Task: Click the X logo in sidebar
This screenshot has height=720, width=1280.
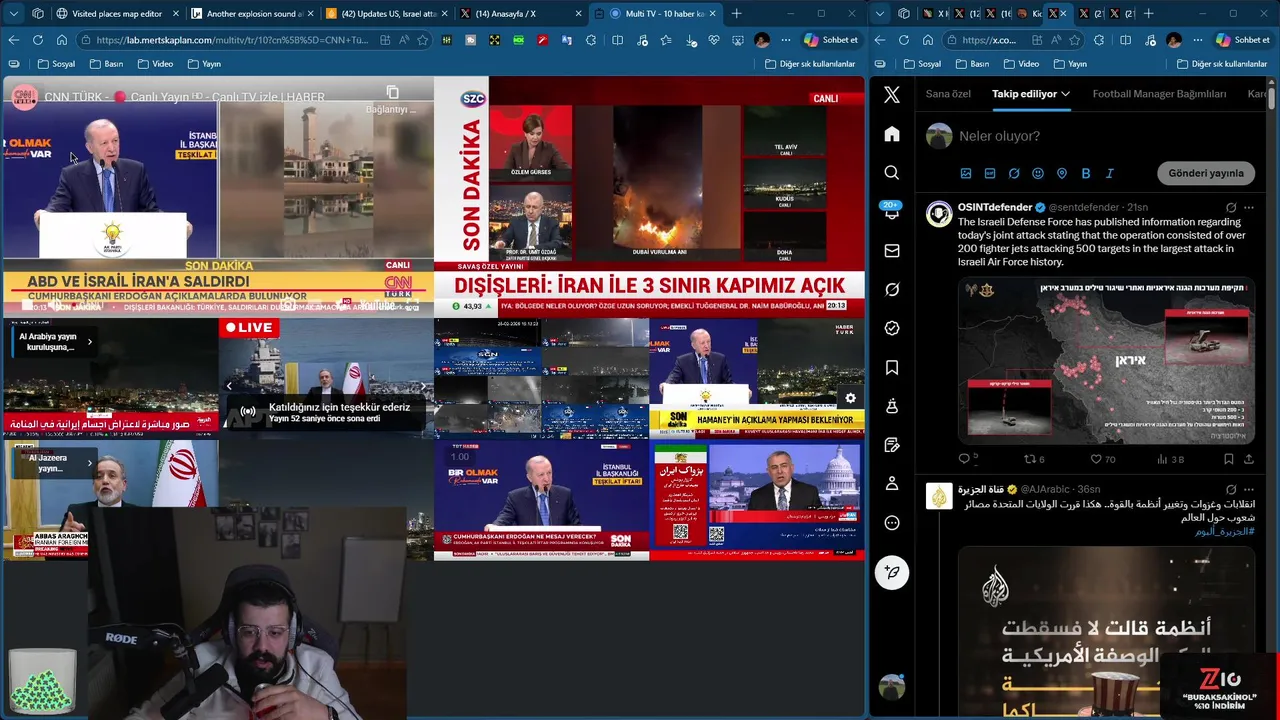Action: [892, 95]
